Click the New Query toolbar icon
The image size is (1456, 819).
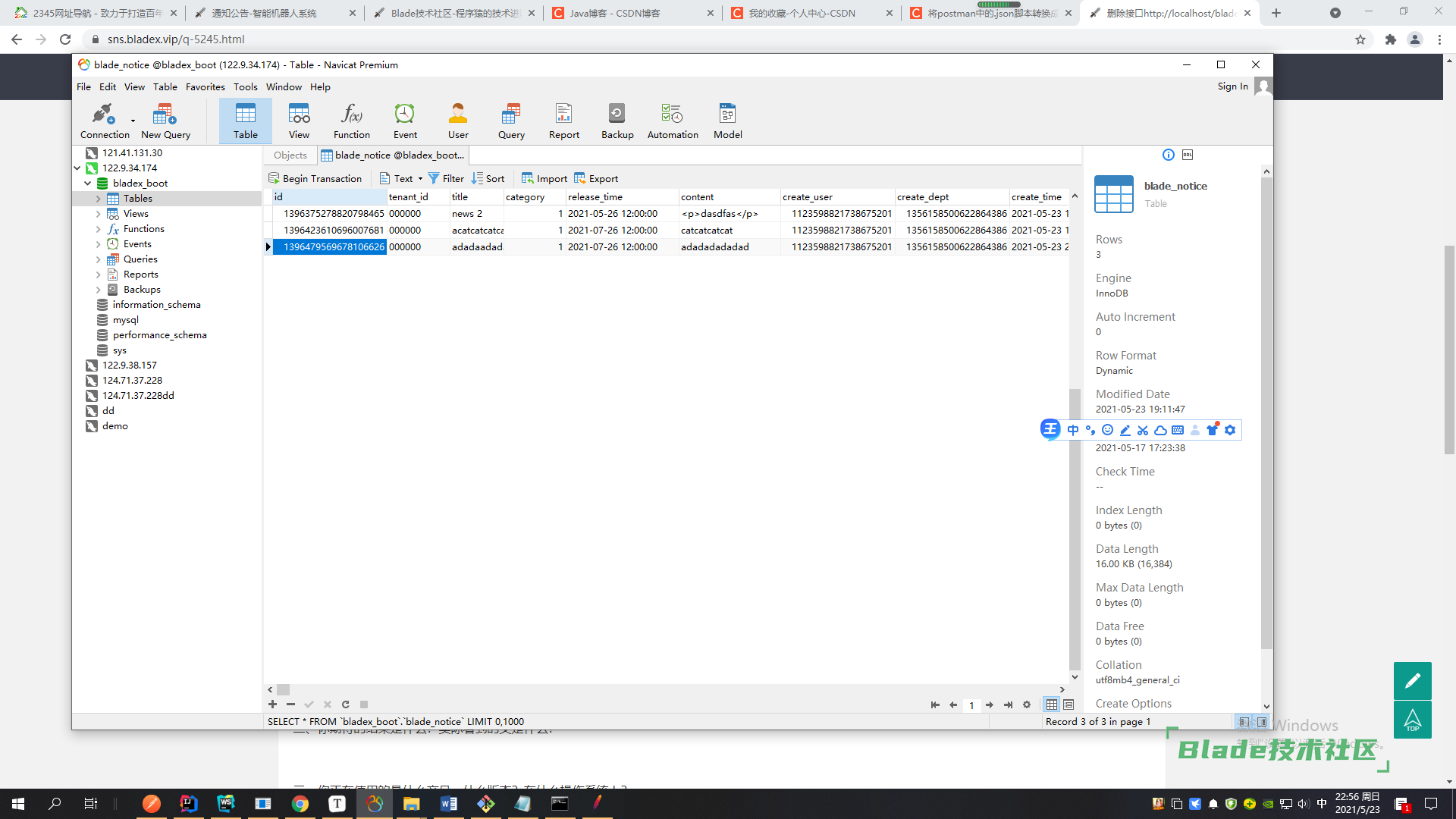pos(165,121)
